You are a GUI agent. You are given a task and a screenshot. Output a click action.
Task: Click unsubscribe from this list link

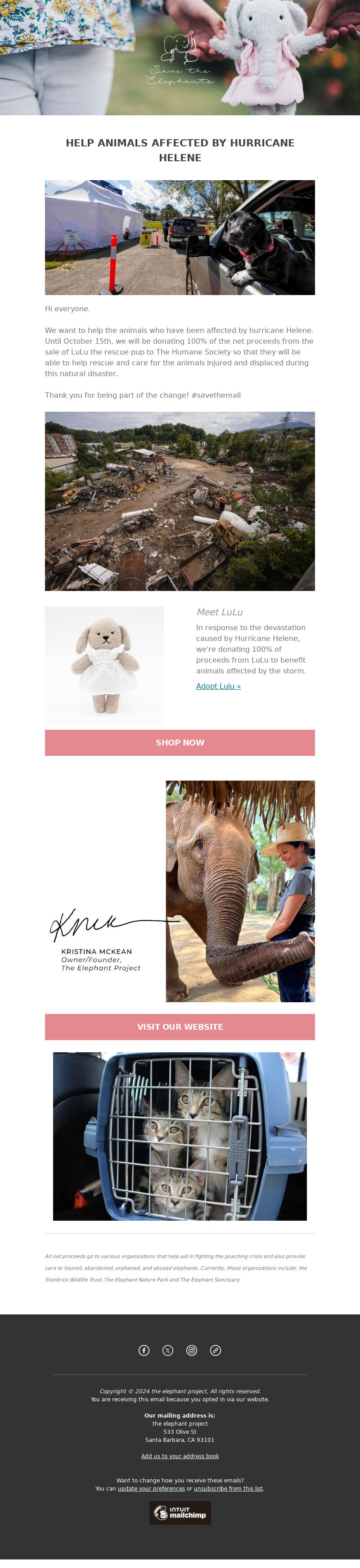pyautogui.click(x=228, y=1488)
